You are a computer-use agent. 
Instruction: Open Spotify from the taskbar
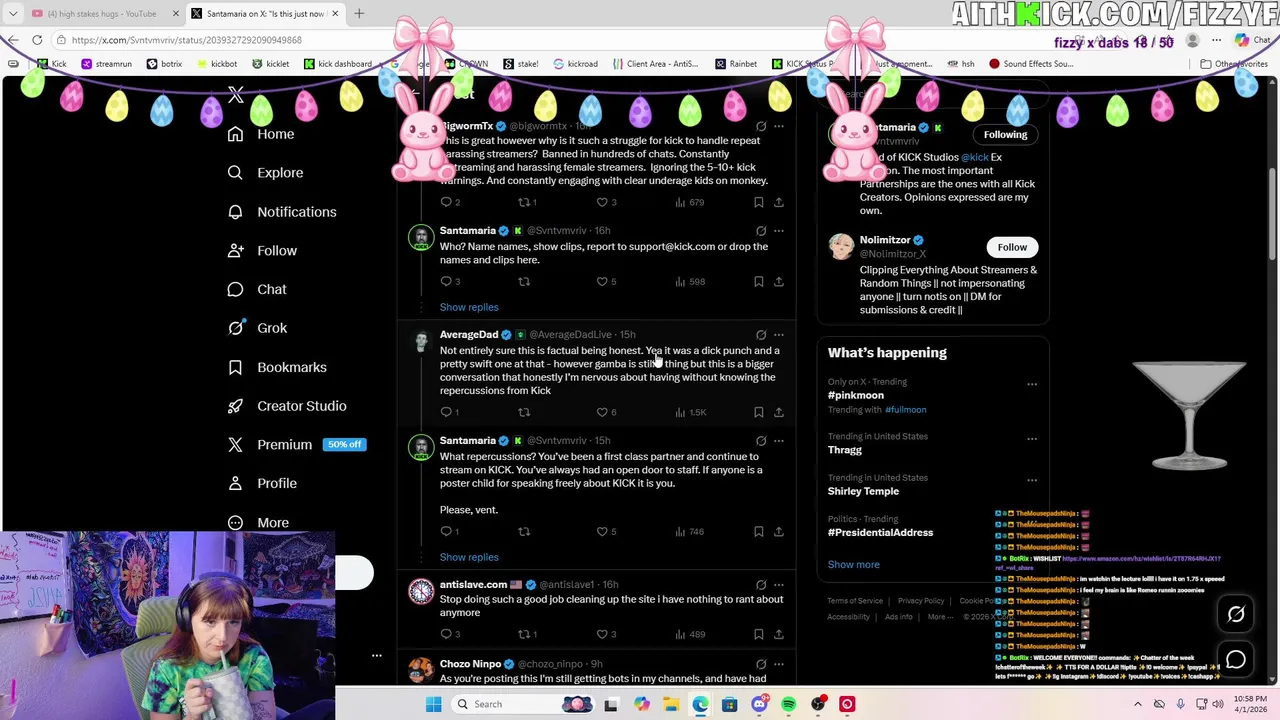coord(789,704)
